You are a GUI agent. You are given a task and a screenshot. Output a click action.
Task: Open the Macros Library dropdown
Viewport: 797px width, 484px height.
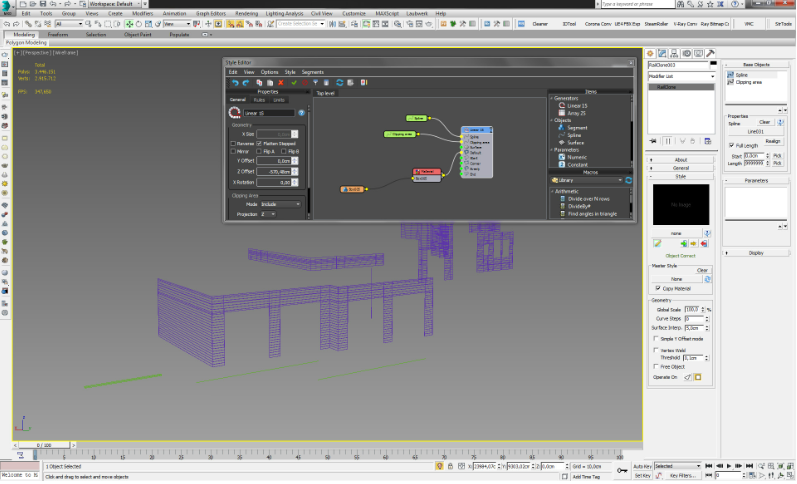coord(587,180)
